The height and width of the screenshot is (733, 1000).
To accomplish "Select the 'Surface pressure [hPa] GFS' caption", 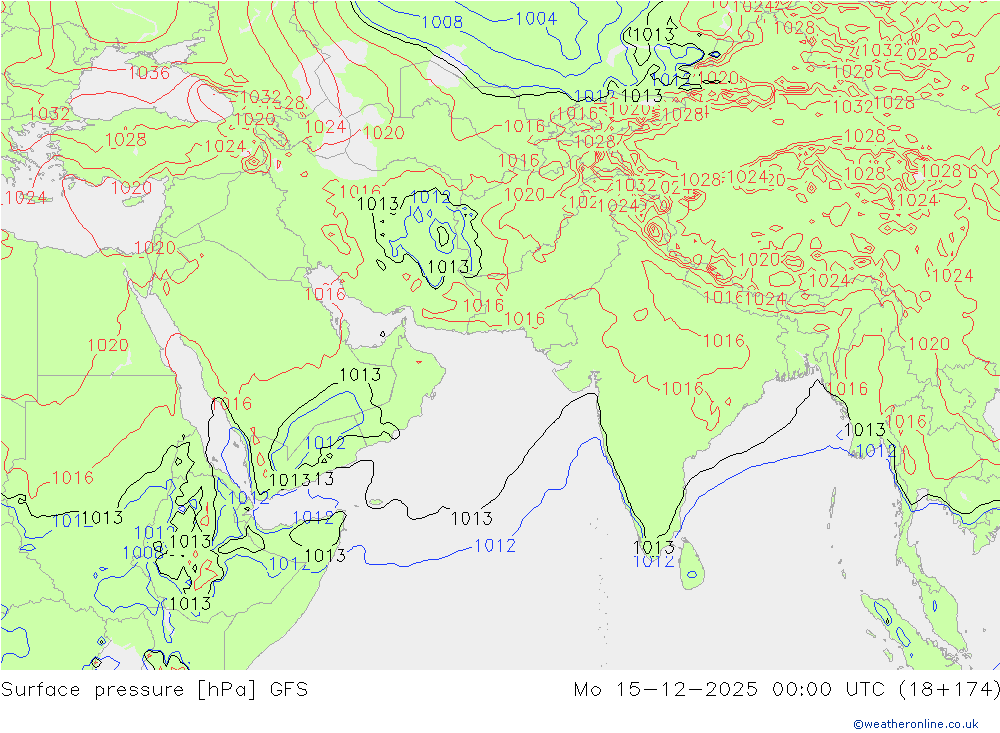I will coord(154,689).
